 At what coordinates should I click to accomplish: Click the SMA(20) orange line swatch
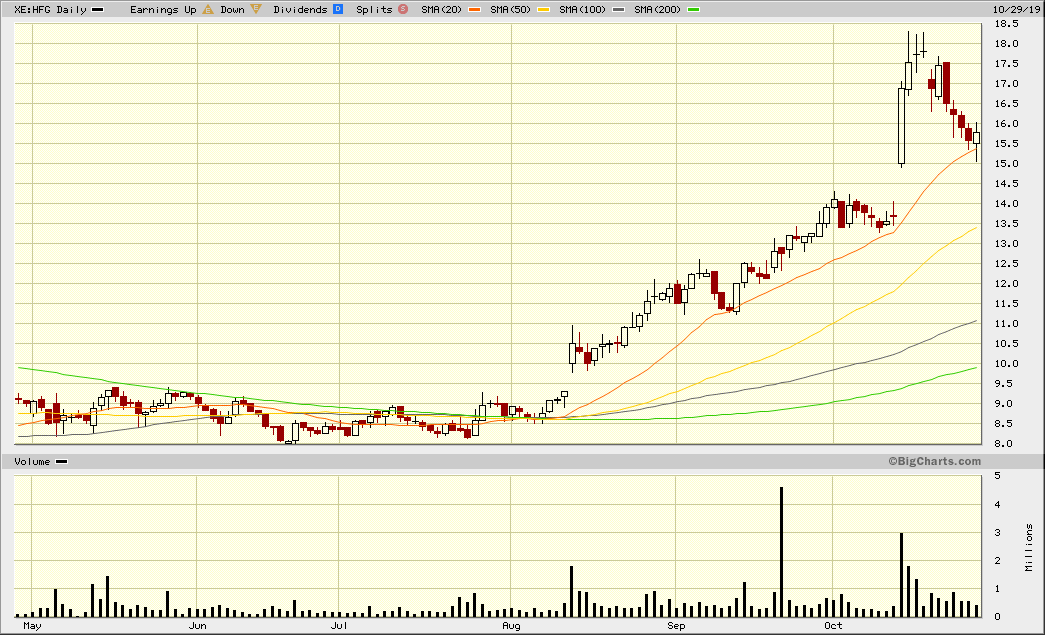pyautogui.click(x=470, y=9)
